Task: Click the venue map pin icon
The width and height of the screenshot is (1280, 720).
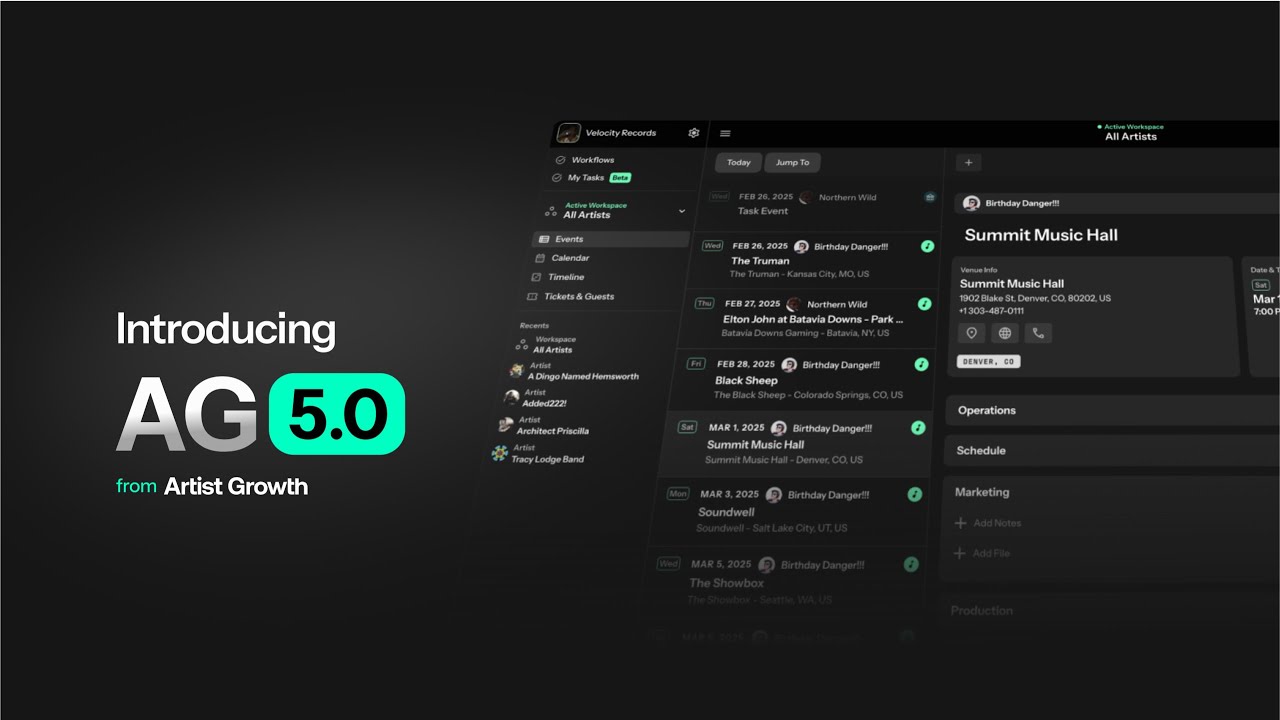Action: coord(970,333)
